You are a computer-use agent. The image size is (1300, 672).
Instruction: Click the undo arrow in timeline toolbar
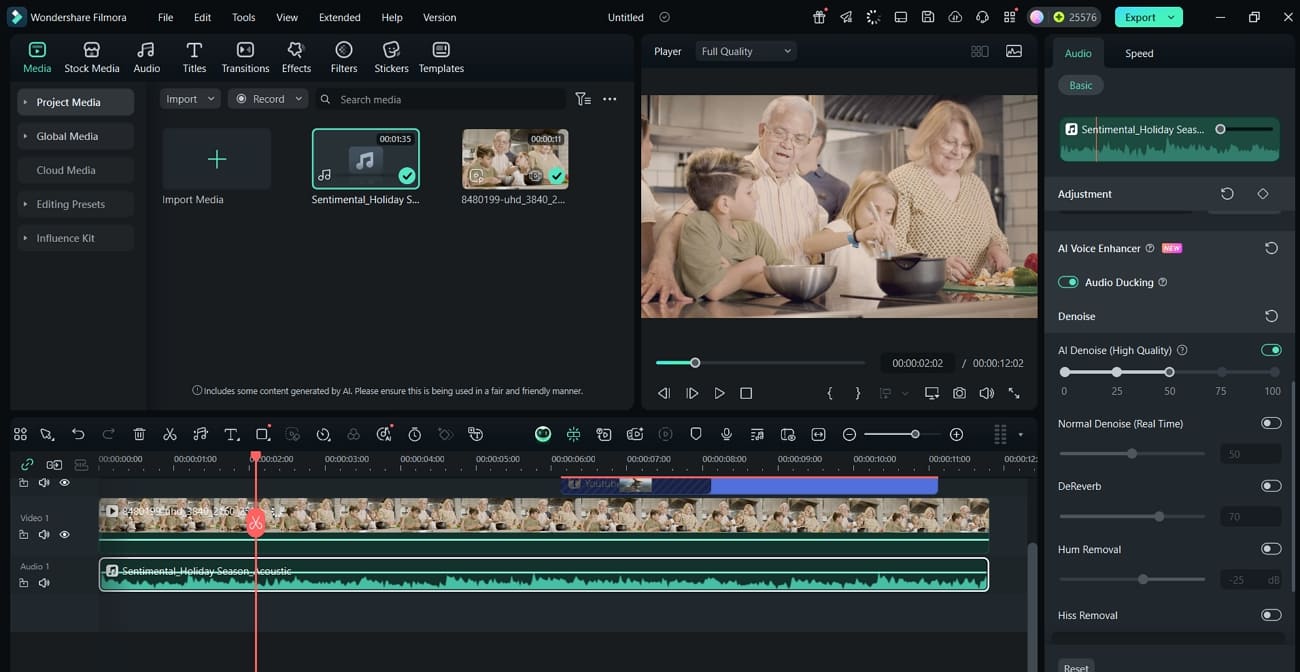(78, 434)
